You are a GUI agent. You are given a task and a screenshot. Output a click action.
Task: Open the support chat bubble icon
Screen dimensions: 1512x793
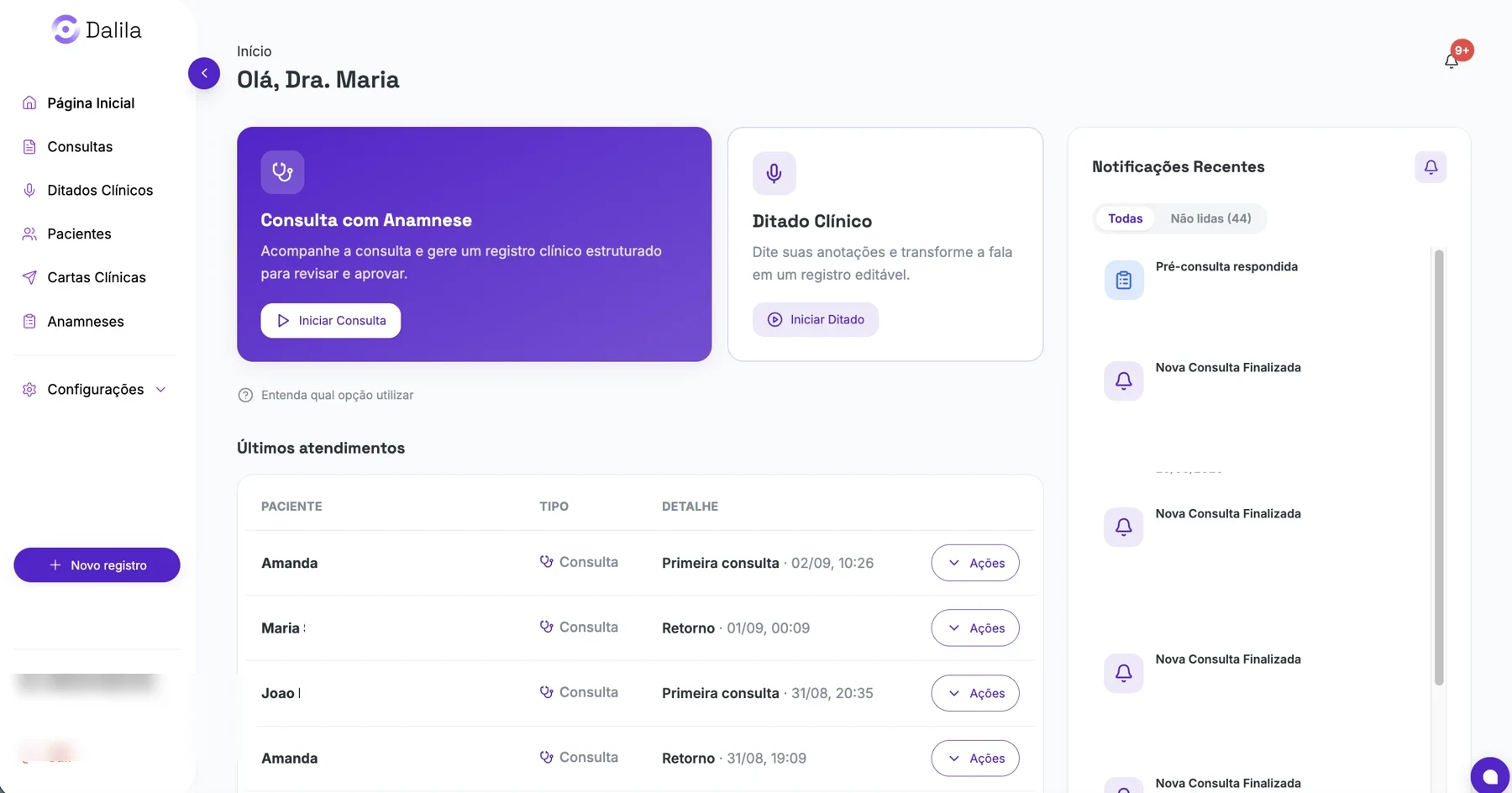(x=1490, y=776)
